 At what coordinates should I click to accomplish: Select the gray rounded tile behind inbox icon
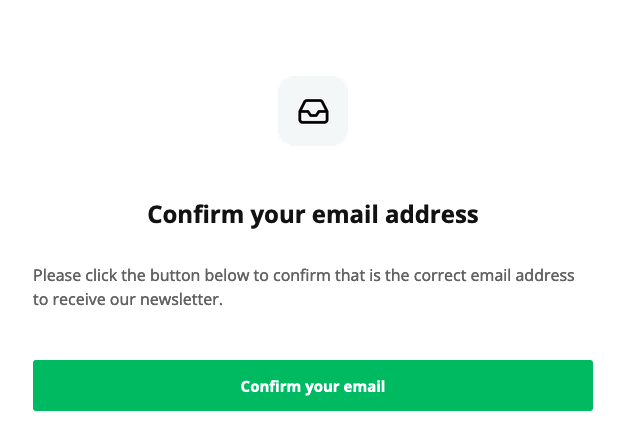tap(313, 111)
